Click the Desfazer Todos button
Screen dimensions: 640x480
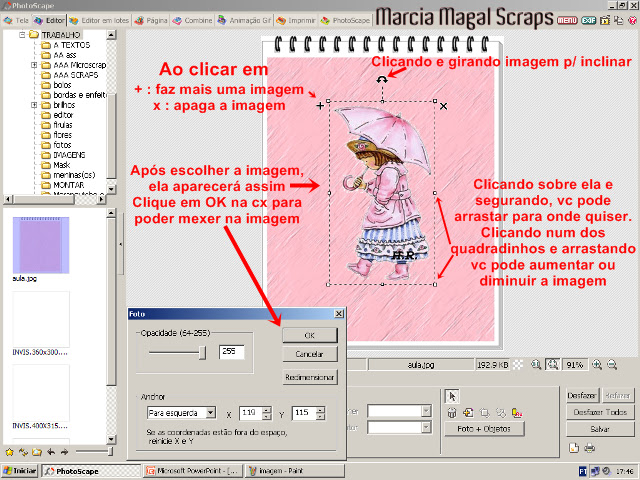600,412
